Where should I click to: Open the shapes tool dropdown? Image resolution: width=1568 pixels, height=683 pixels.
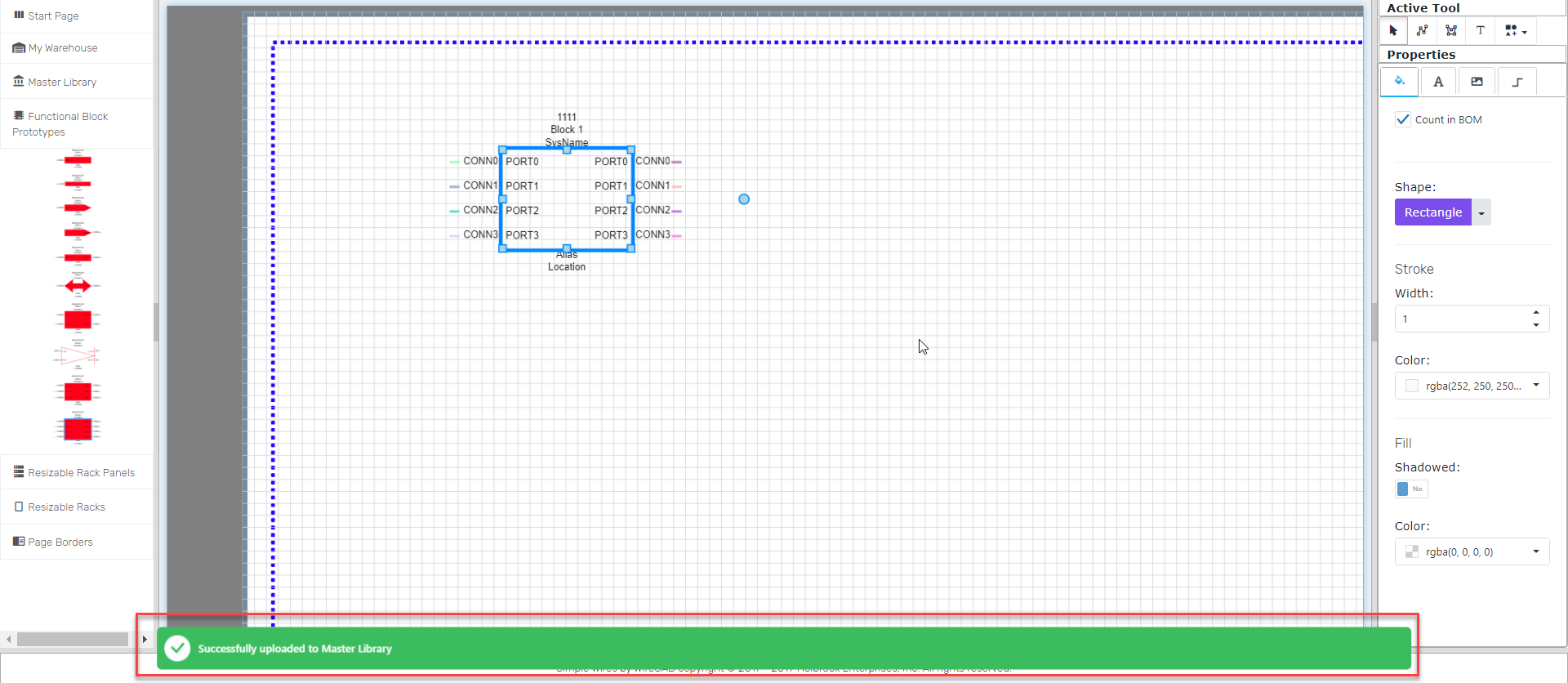pos(1516,30)
